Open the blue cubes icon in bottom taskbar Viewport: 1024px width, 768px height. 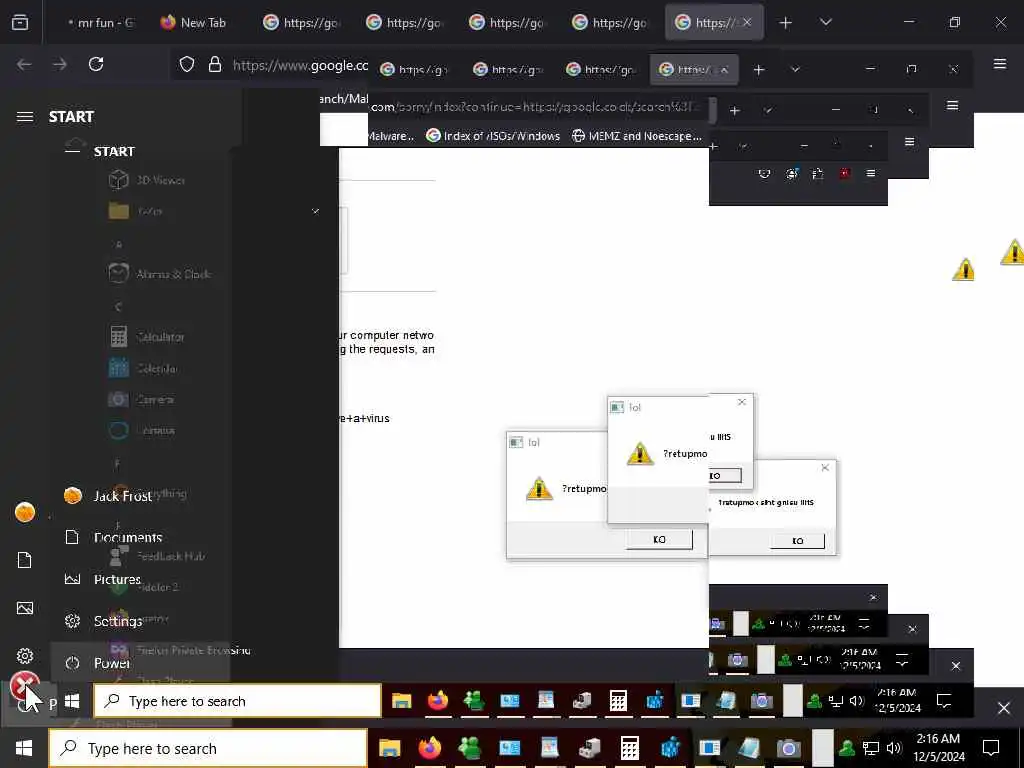coord(669,748)
